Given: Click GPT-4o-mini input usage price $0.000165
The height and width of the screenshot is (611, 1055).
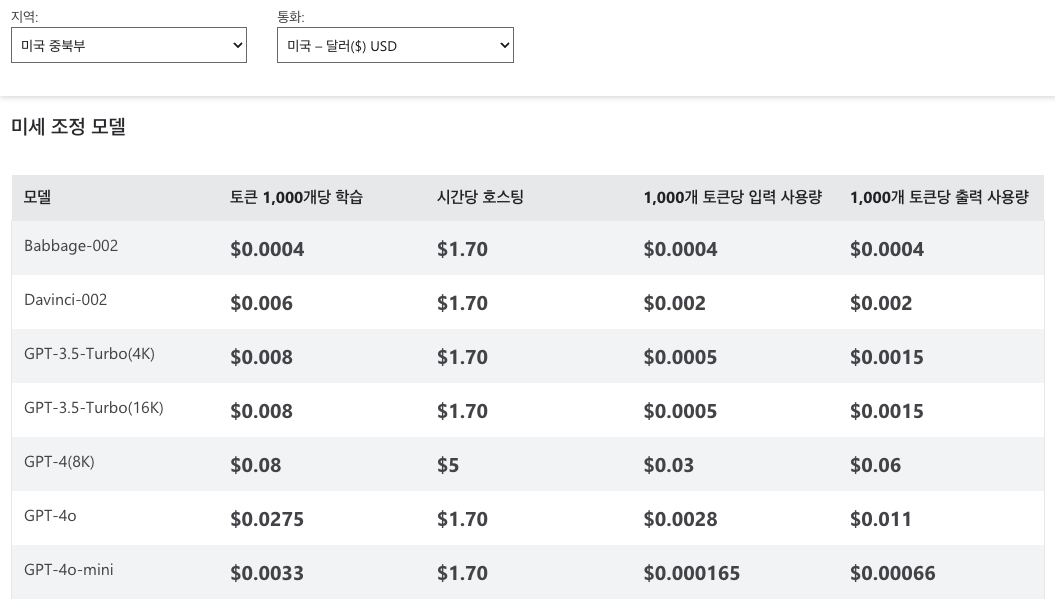Looking at the screenshot, I should pyautogui.click(x=692, y=573).
